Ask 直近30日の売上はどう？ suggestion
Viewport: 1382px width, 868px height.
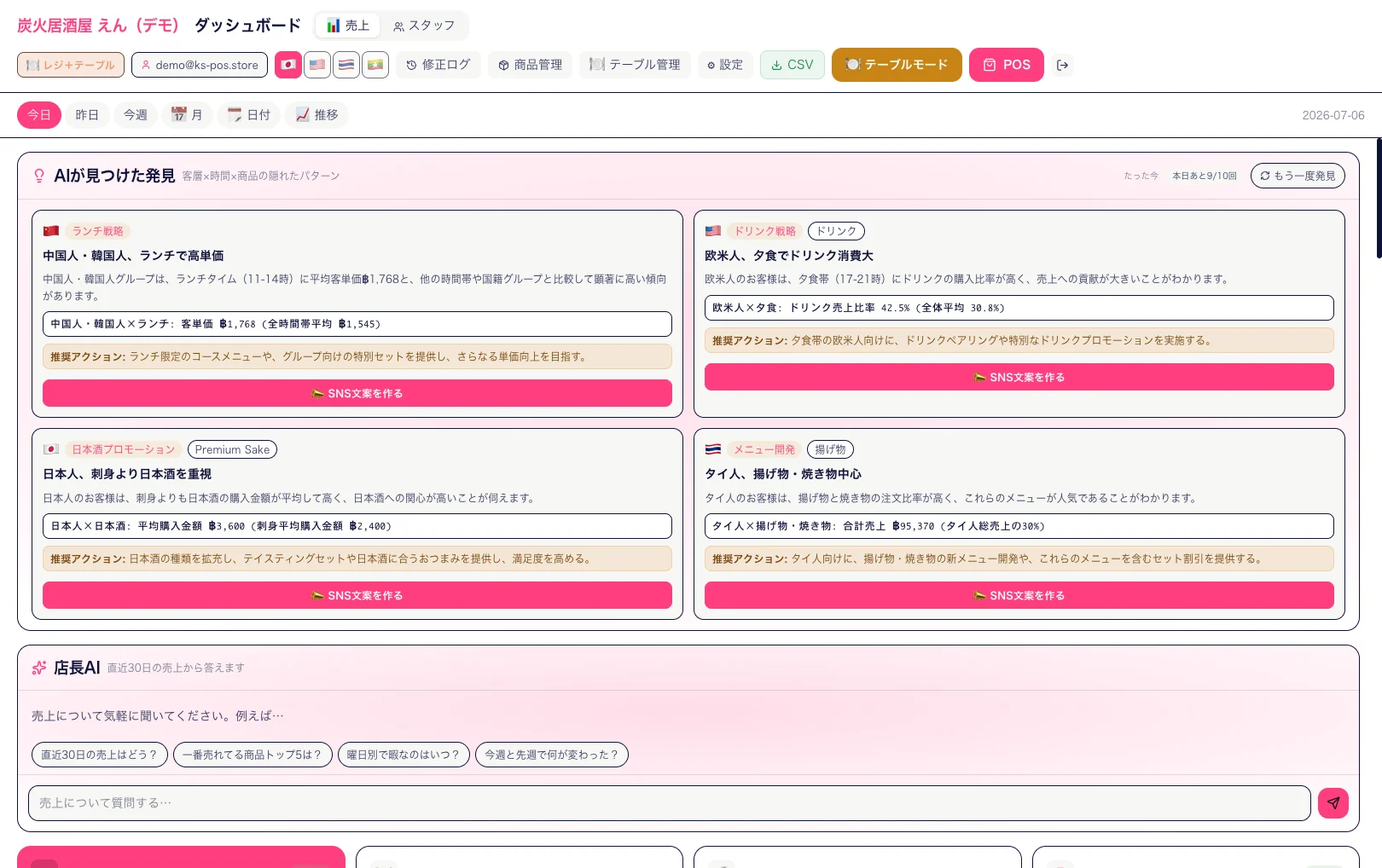pos(100,755)
